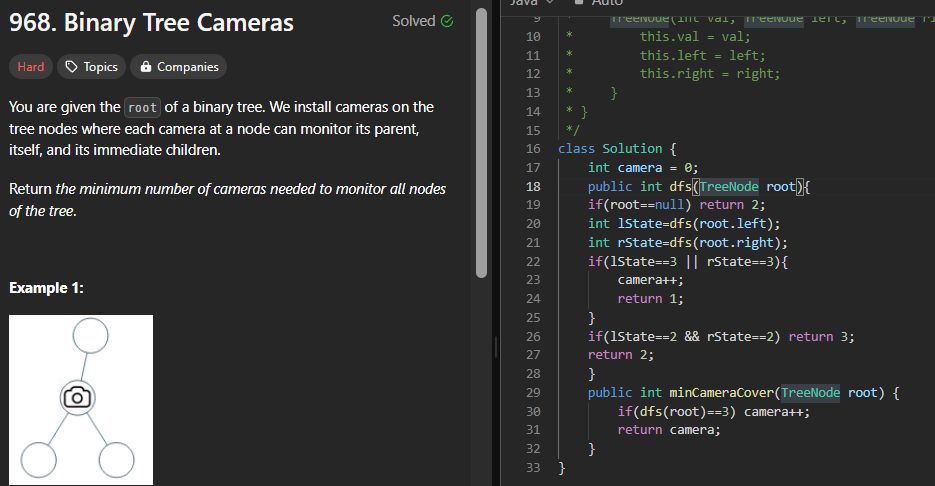This screenshot has height=486, width=935.
Task: Open the Topics tag button
Action: [x=91, y=67]
